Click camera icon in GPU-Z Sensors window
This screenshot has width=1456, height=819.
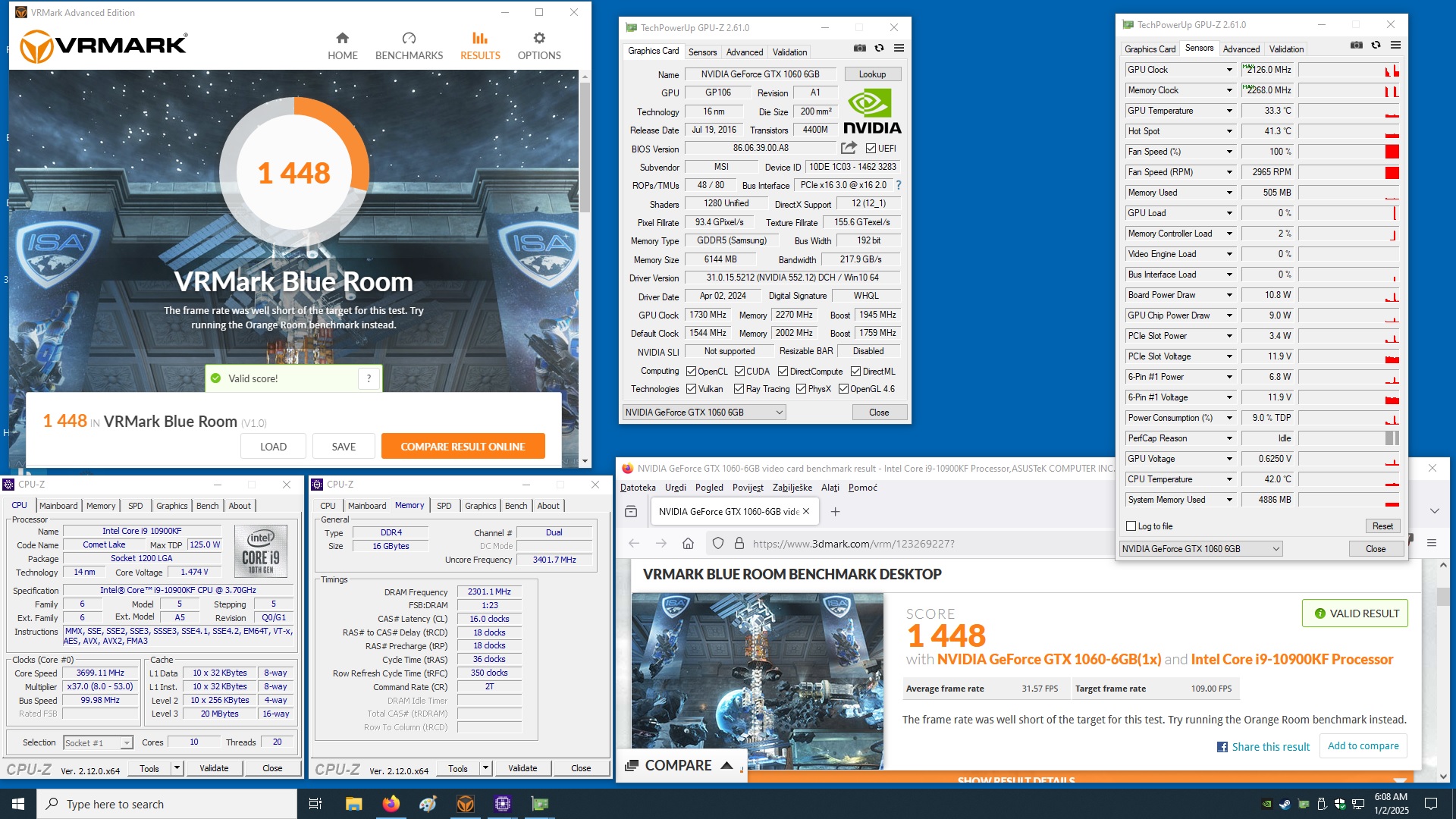click(1356, 45)
